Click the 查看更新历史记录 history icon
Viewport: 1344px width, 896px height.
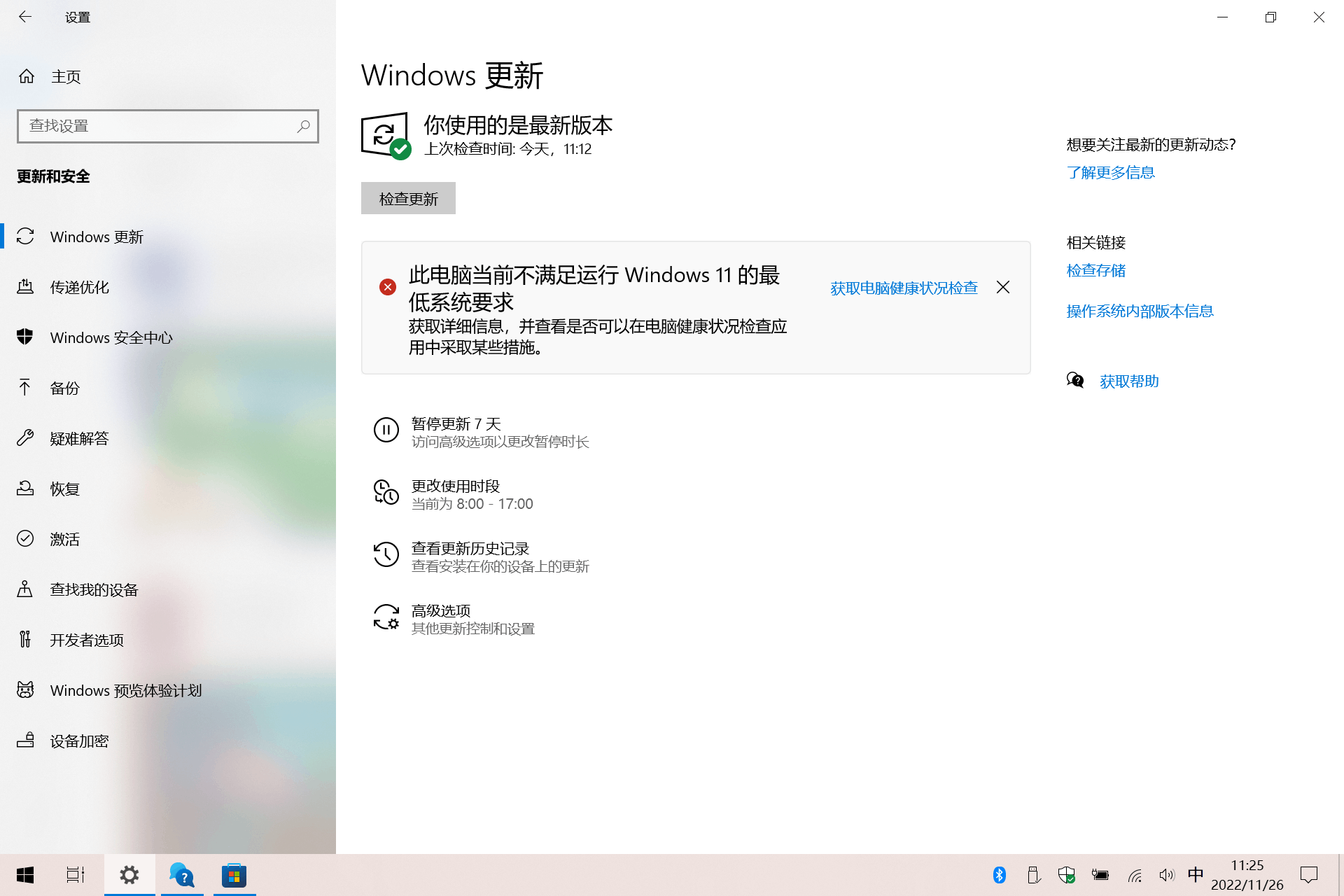click(x=386, y=554)
